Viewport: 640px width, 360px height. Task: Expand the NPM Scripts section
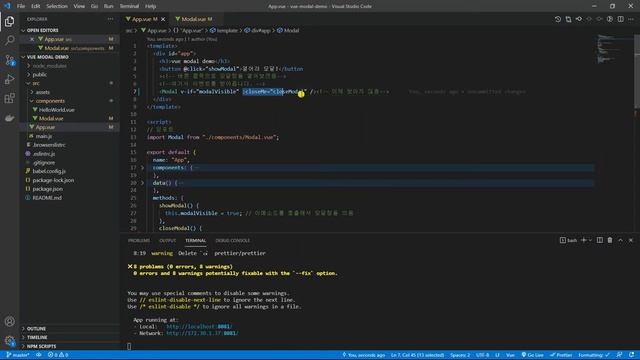[70, 346]
